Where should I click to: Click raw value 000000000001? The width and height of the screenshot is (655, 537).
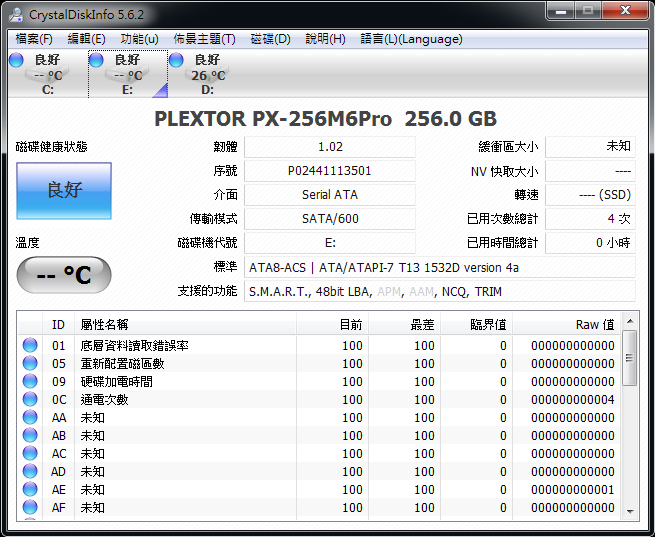[x=573, y=489]
